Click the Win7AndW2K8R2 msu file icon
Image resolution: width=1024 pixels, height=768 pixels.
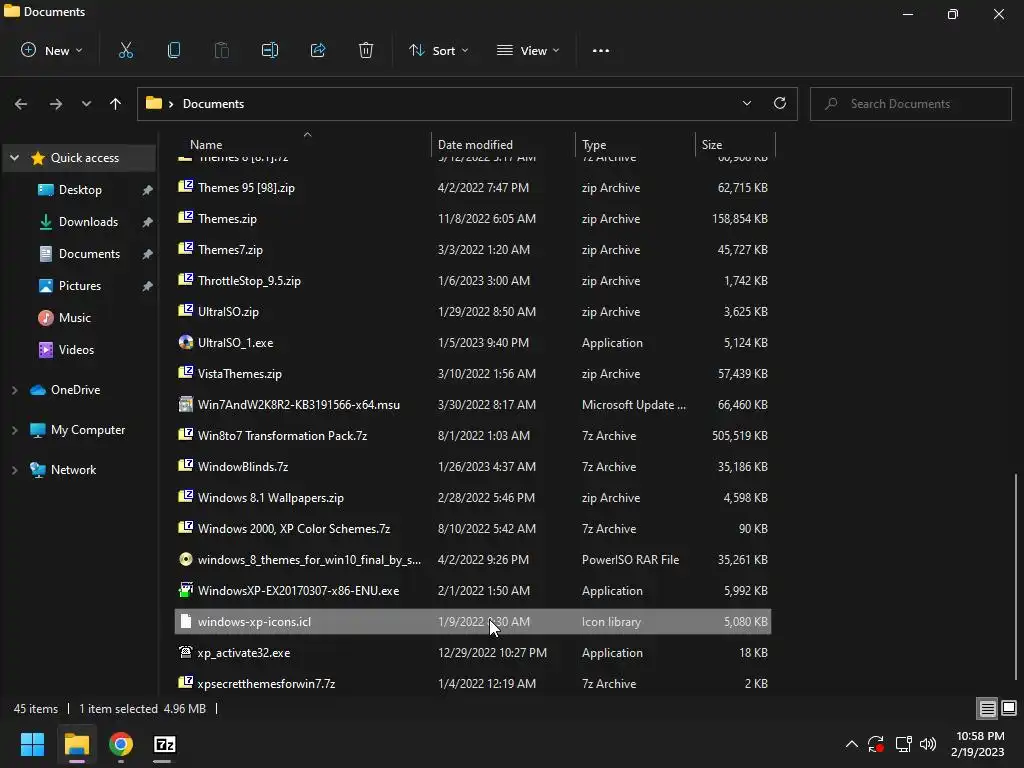click(x=185, y=404)
